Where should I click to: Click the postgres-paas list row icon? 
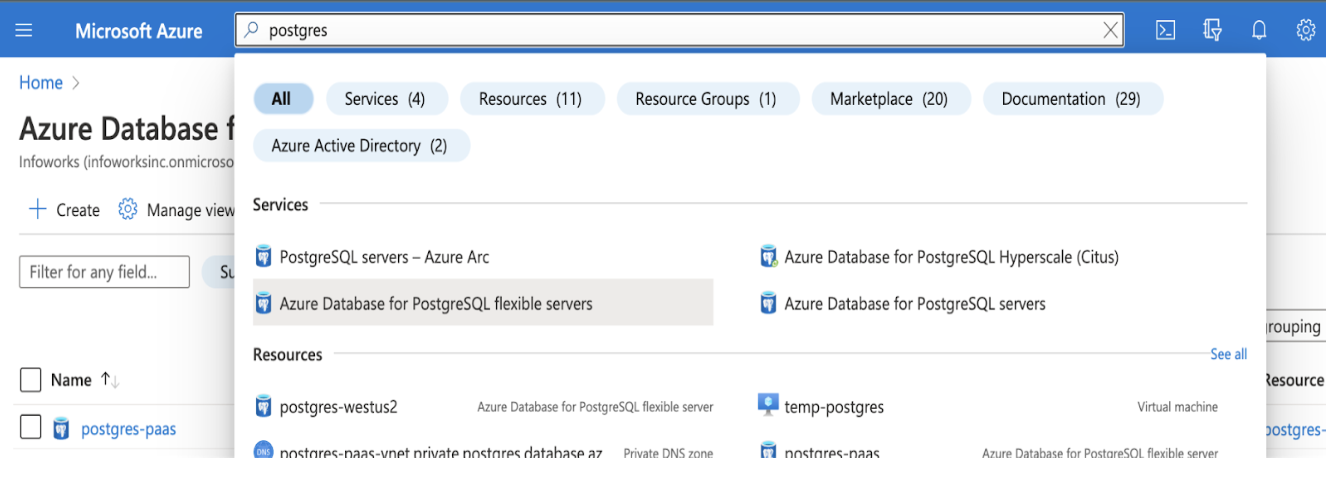point(62,429)
